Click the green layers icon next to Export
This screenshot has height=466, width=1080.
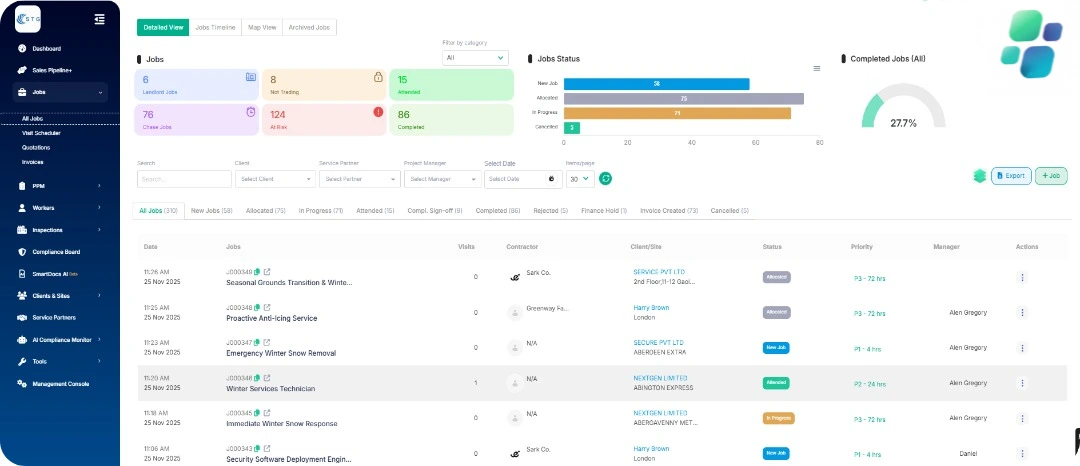979,176
